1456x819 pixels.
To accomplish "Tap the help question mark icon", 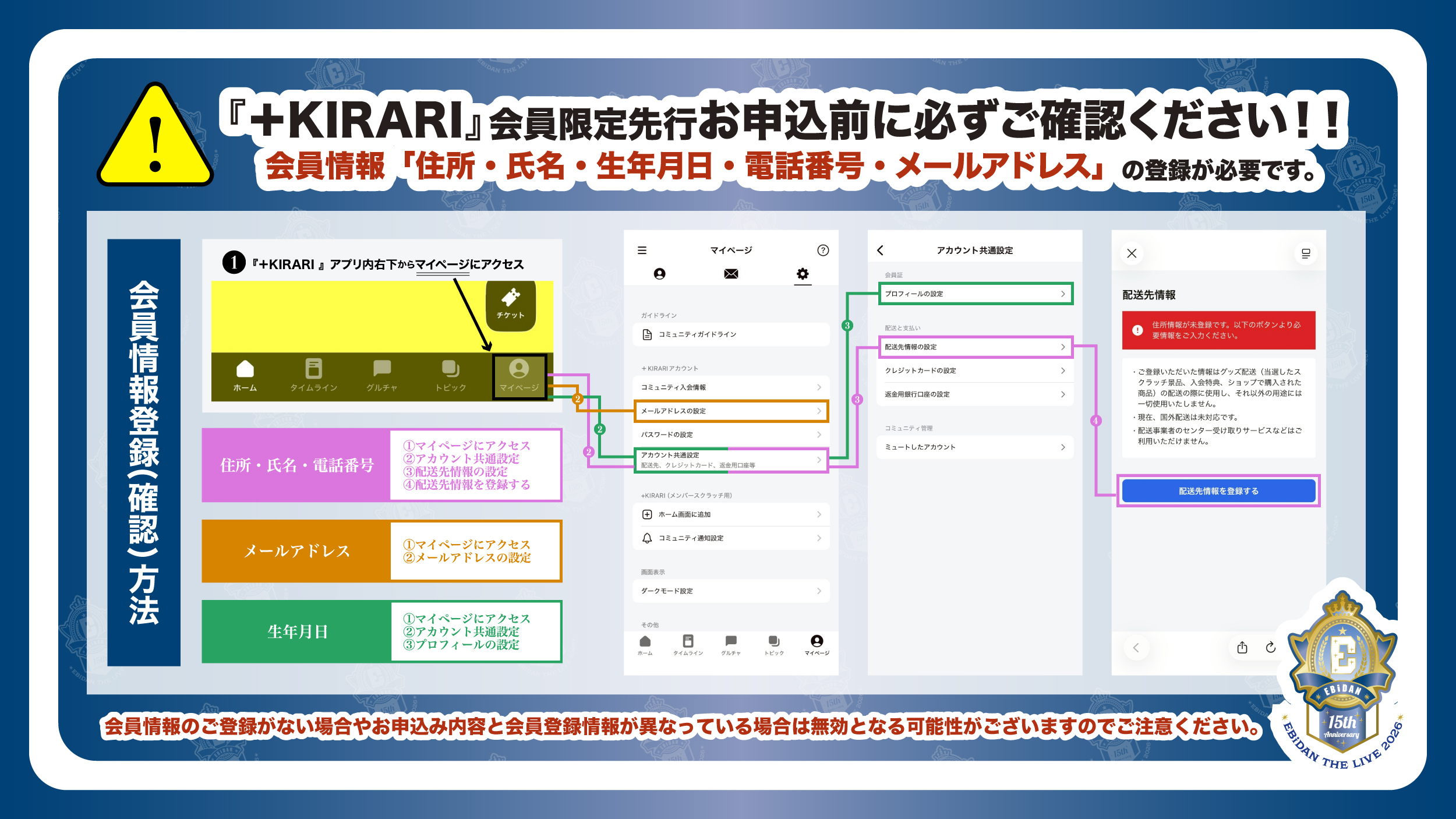I will coord(823,250).
